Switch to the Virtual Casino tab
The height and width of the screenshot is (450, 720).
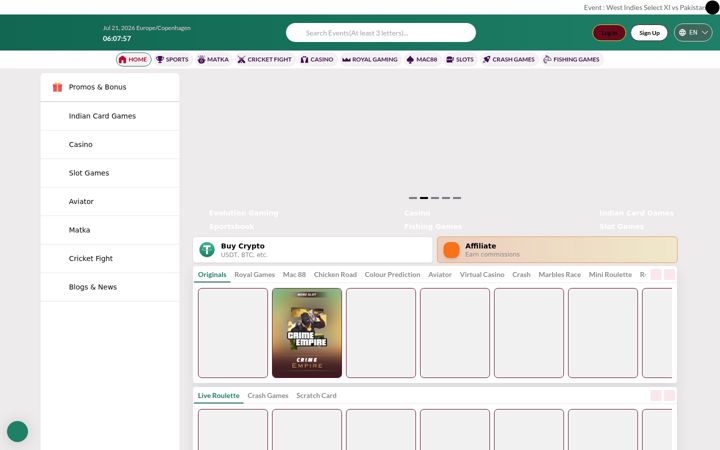point(482,275)
